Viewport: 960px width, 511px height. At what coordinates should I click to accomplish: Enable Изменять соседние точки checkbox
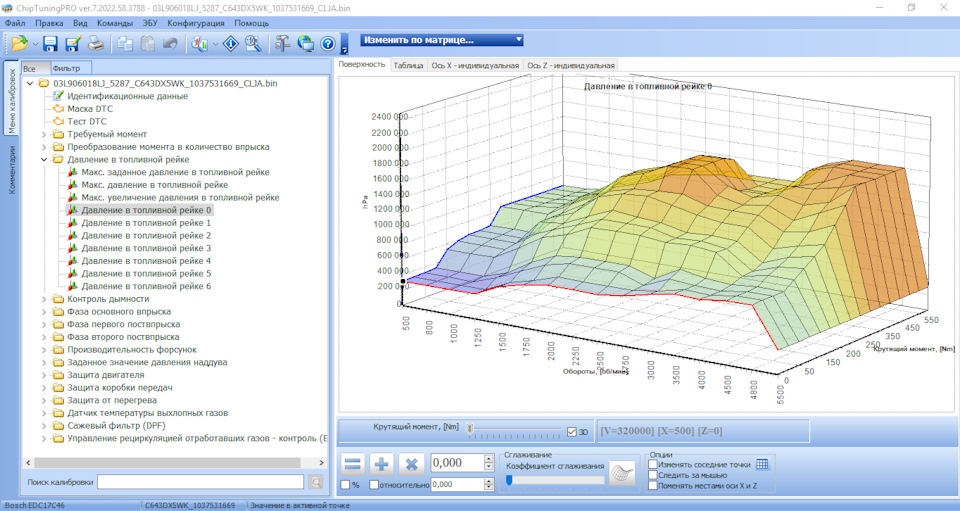tap(653, 464)
